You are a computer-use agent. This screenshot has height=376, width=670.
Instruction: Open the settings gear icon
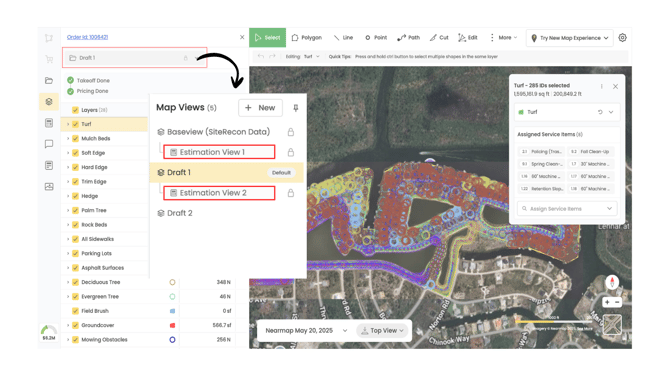click(622, 38)
